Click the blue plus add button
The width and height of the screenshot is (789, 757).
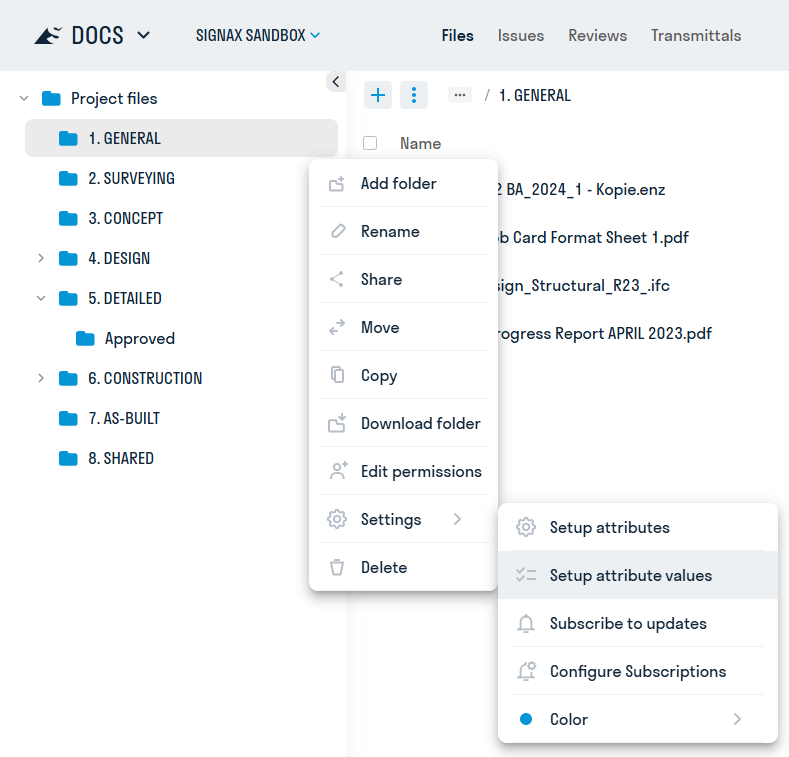pyautogui.click(x=378, y=95)
